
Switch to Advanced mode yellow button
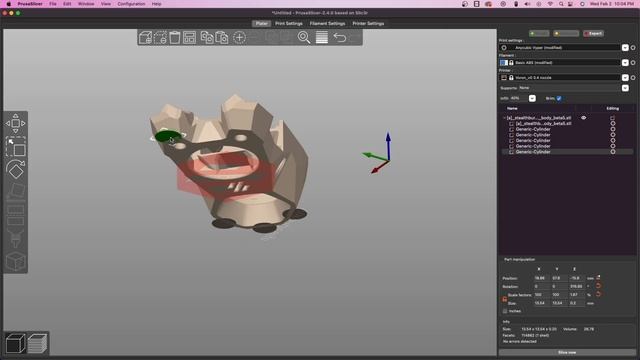pyautogui.click(x=566, y=33)
